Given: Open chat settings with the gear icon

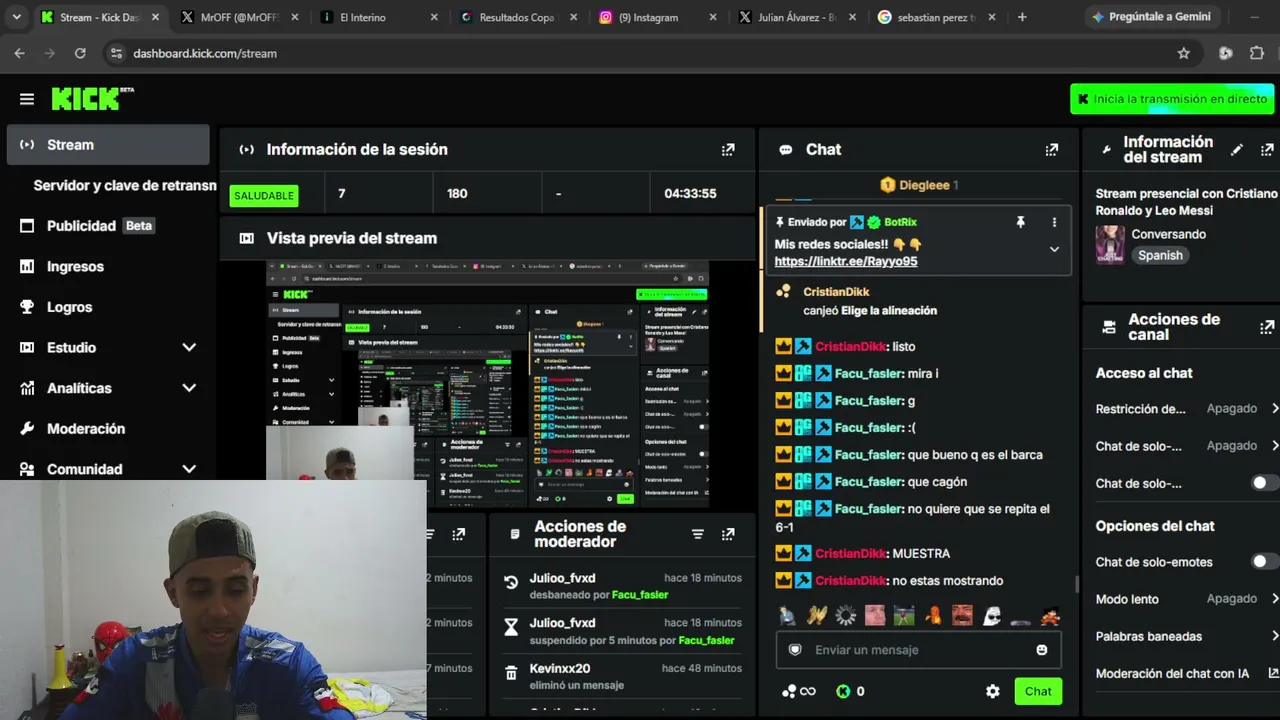Looking at the screenshot, I should pyautogui.click(x=993, y=691).
